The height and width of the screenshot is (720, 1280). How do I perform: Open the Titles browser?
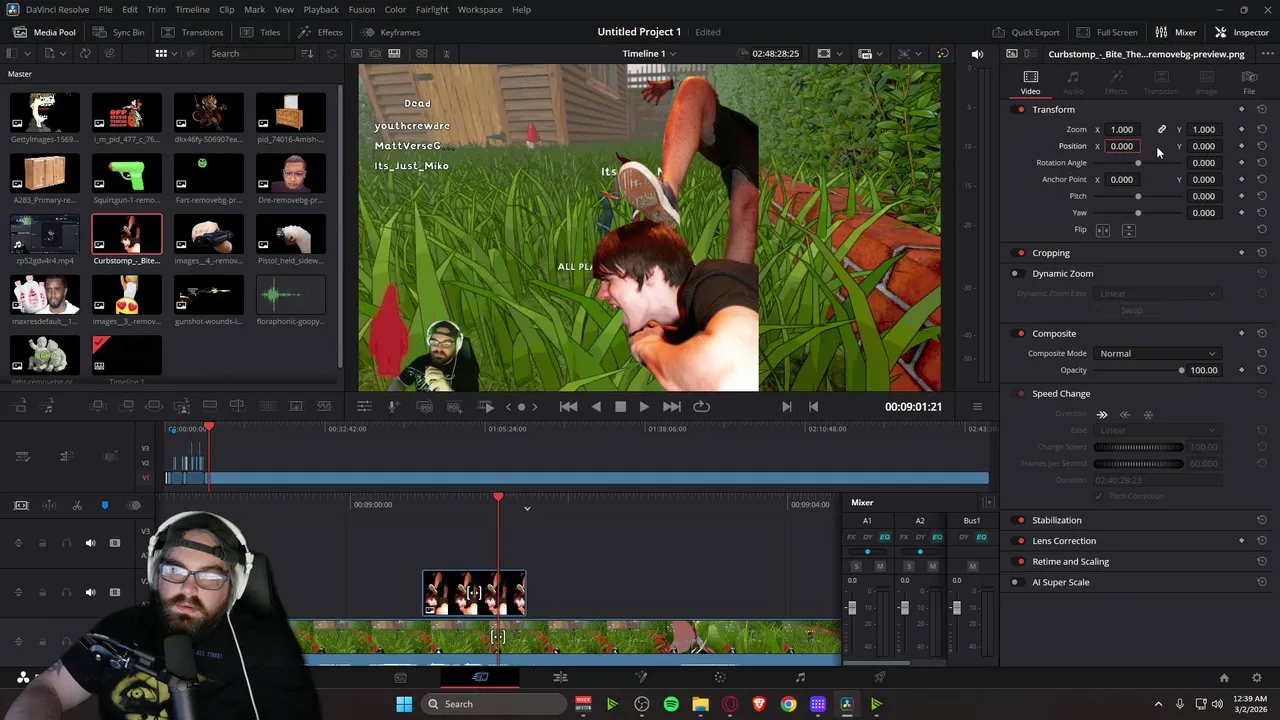pos(260,32)
